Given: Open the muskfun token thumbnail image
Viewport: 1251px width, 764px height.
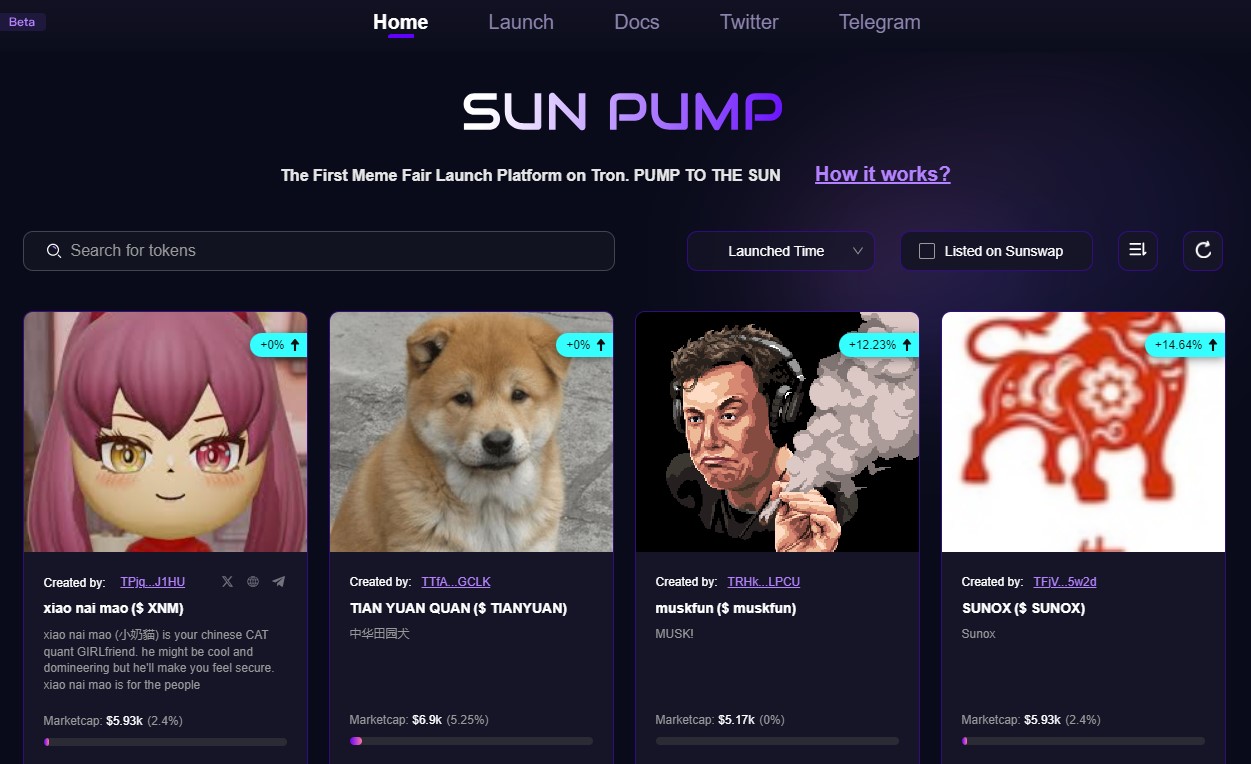Looking at the screenshot, I should (777, 432).
